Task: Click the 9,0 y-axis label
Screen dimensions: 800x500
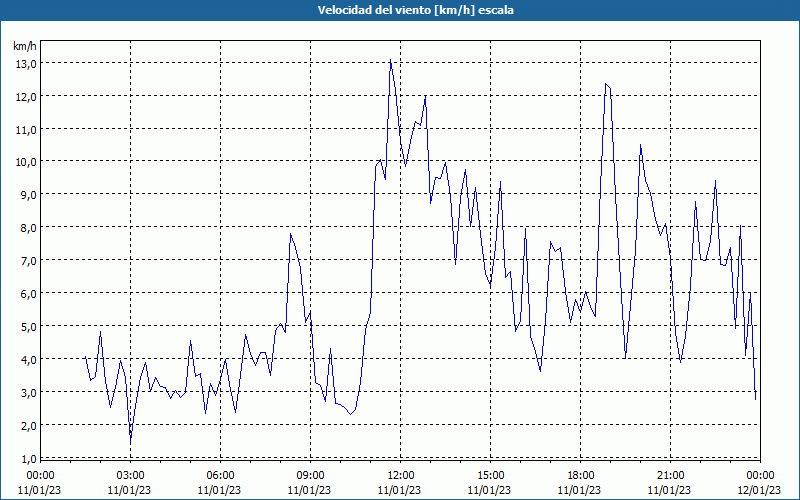Action: [29, 195]
